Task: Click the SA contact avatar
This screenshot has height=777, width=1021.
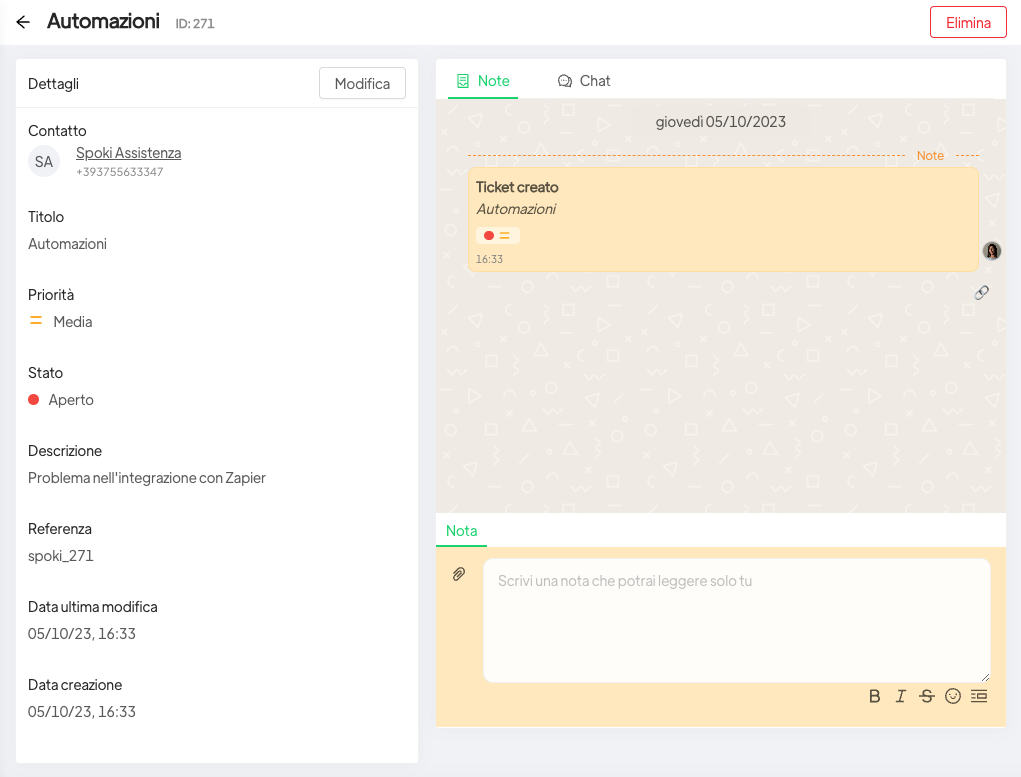Action: click(x=44, y=161)
